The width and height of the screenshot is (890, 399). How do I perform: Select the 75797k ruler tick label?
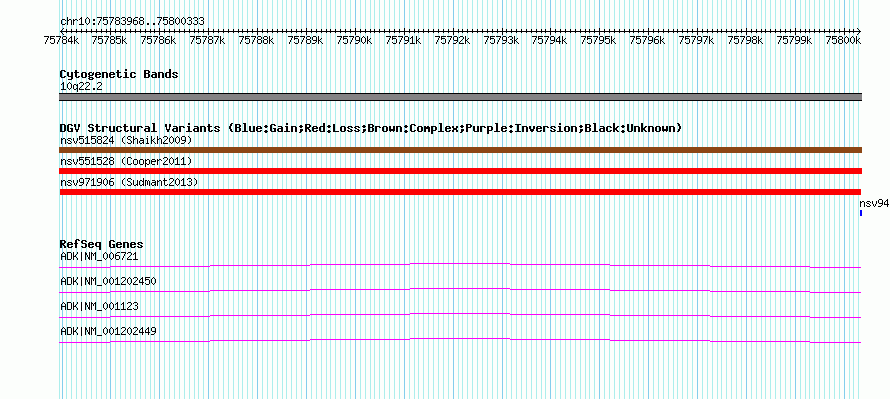[x=696, y=40]
